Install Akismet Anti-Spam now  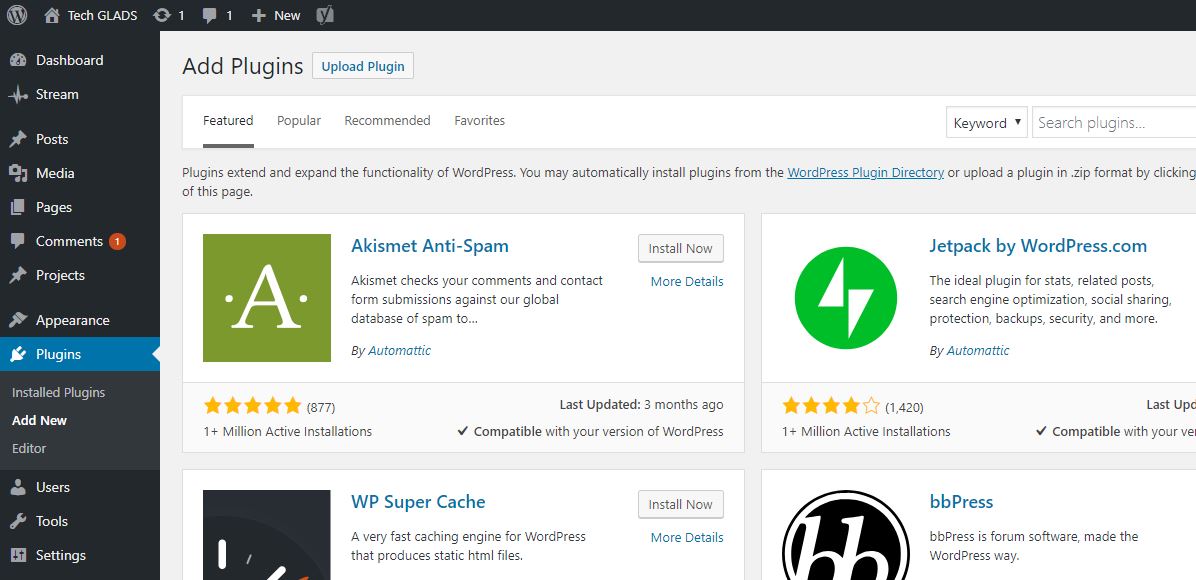[680, 249]
